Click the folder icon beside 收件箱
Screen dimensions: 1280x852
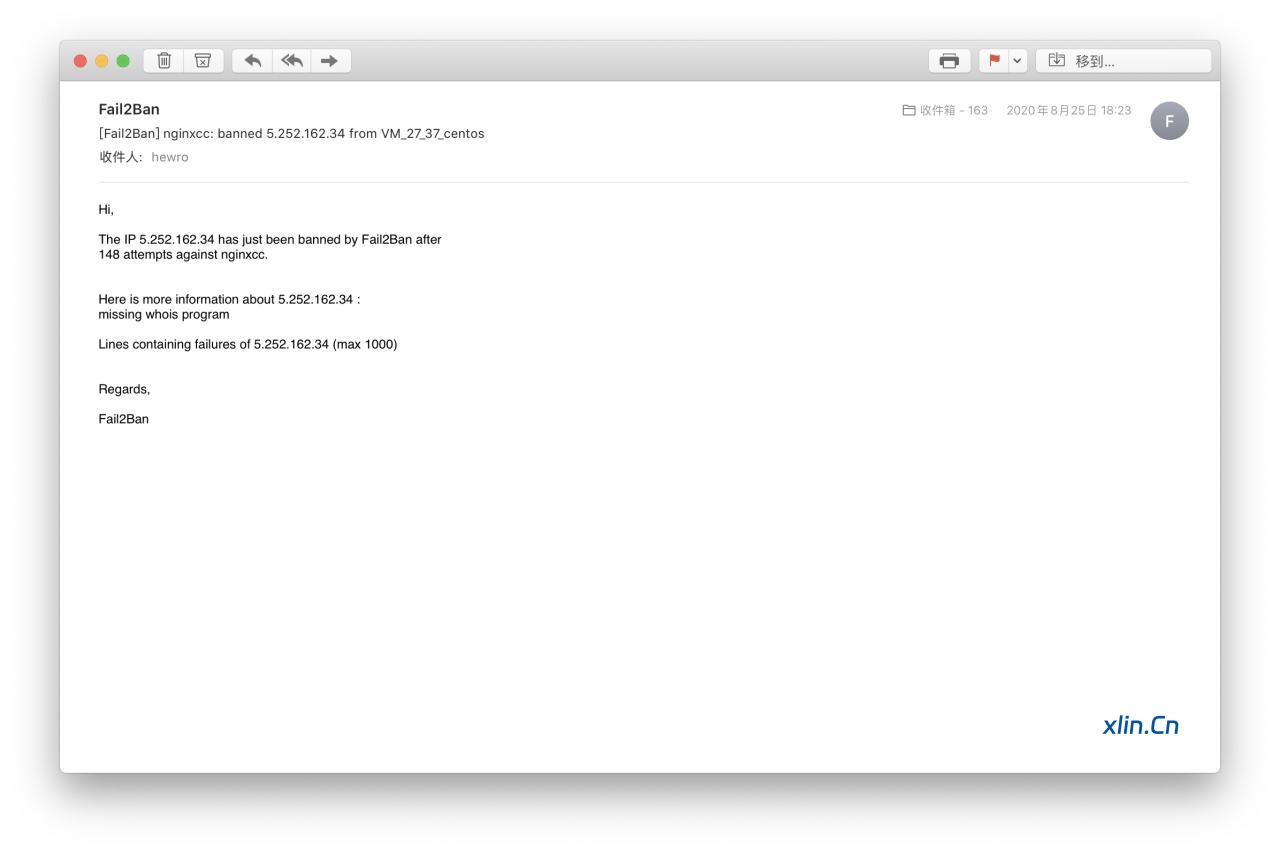[909, 110]
